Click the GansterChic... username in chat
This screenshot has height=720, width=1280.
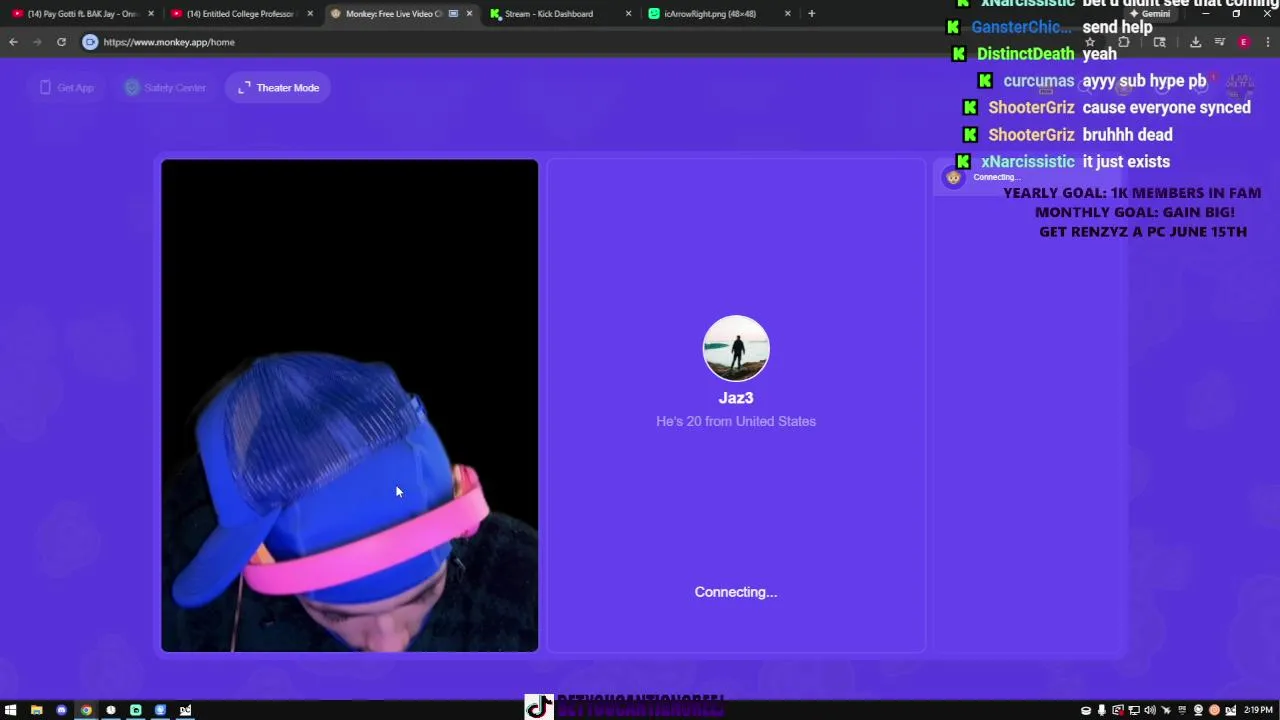coord(1021,27)
